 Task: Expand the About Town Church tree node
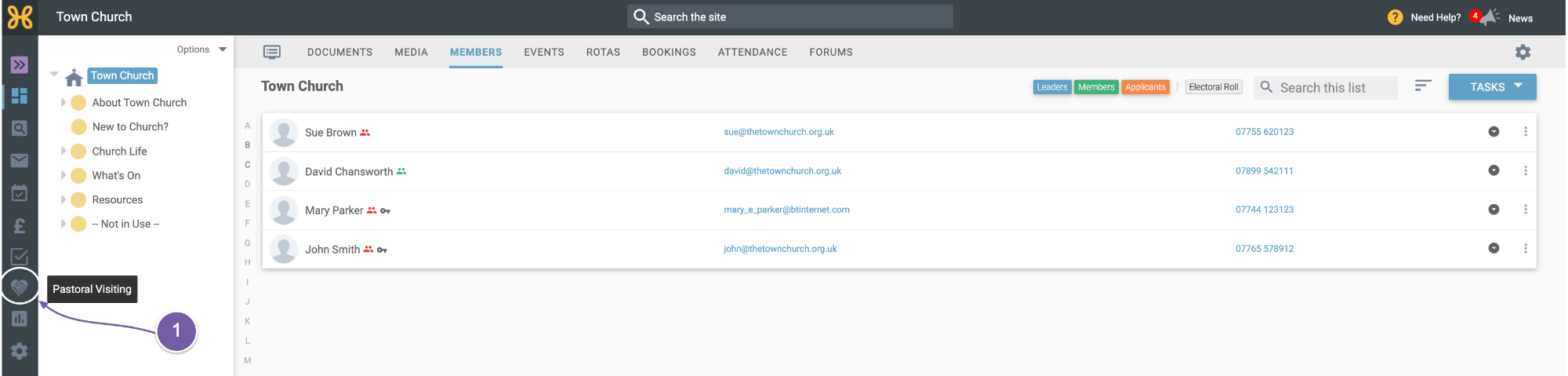tap(64, 102)
